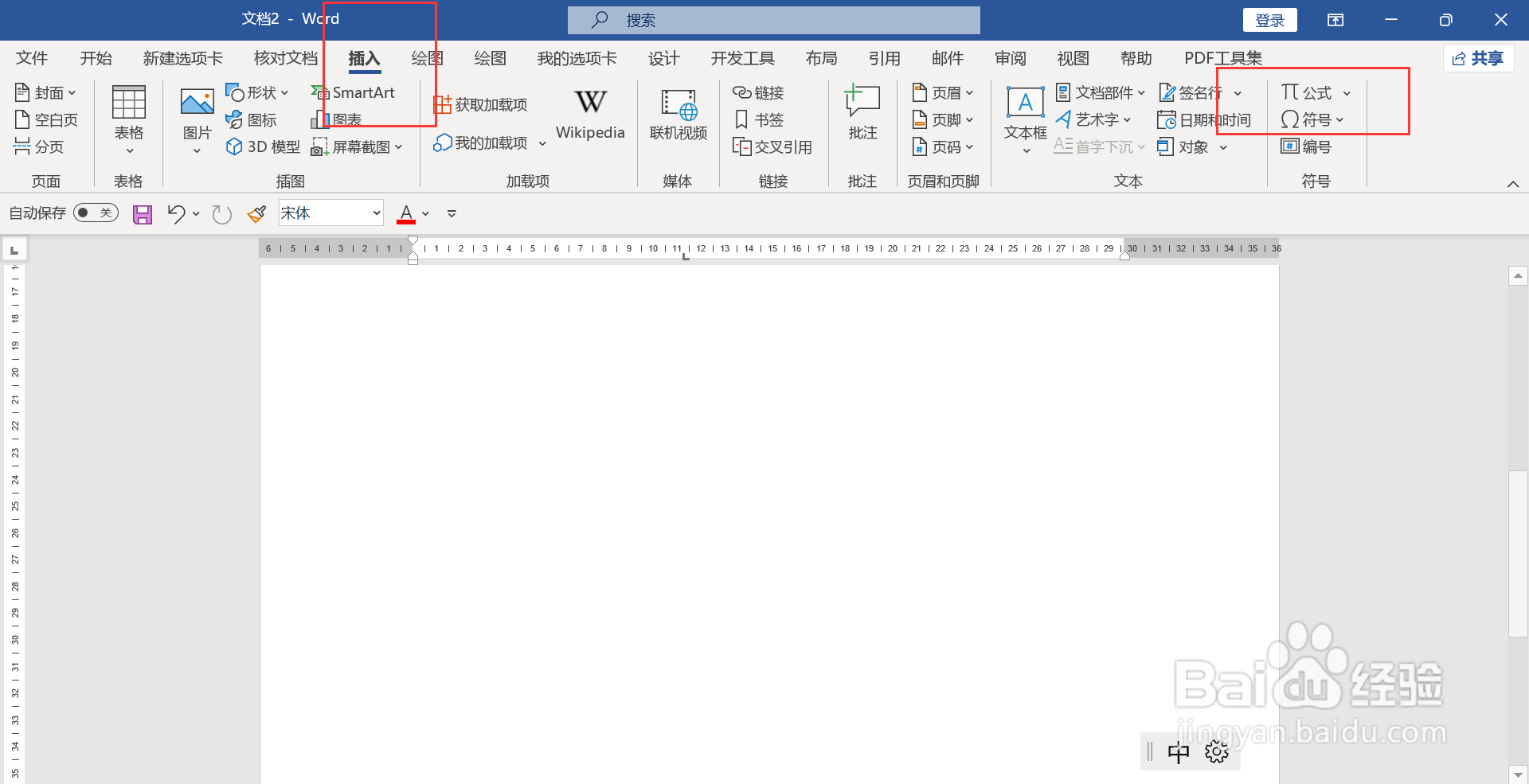Screen dimensions: 1529x784
Task: Open ribbon display options button
Action: [x=1335, y=20]
